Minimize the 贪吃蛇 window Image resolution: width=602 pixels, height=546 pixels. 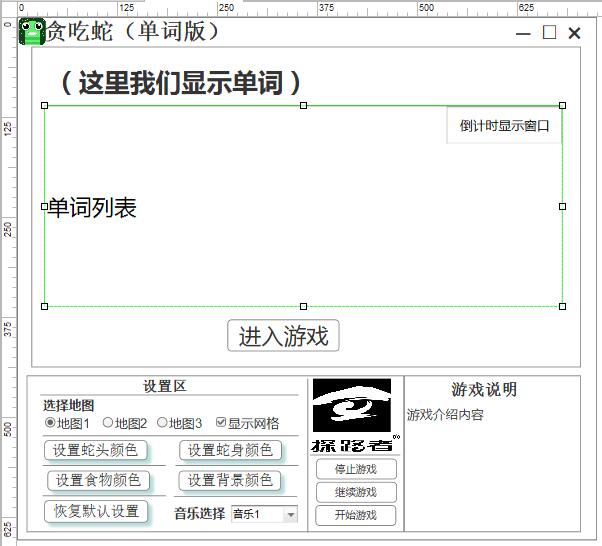523,34
